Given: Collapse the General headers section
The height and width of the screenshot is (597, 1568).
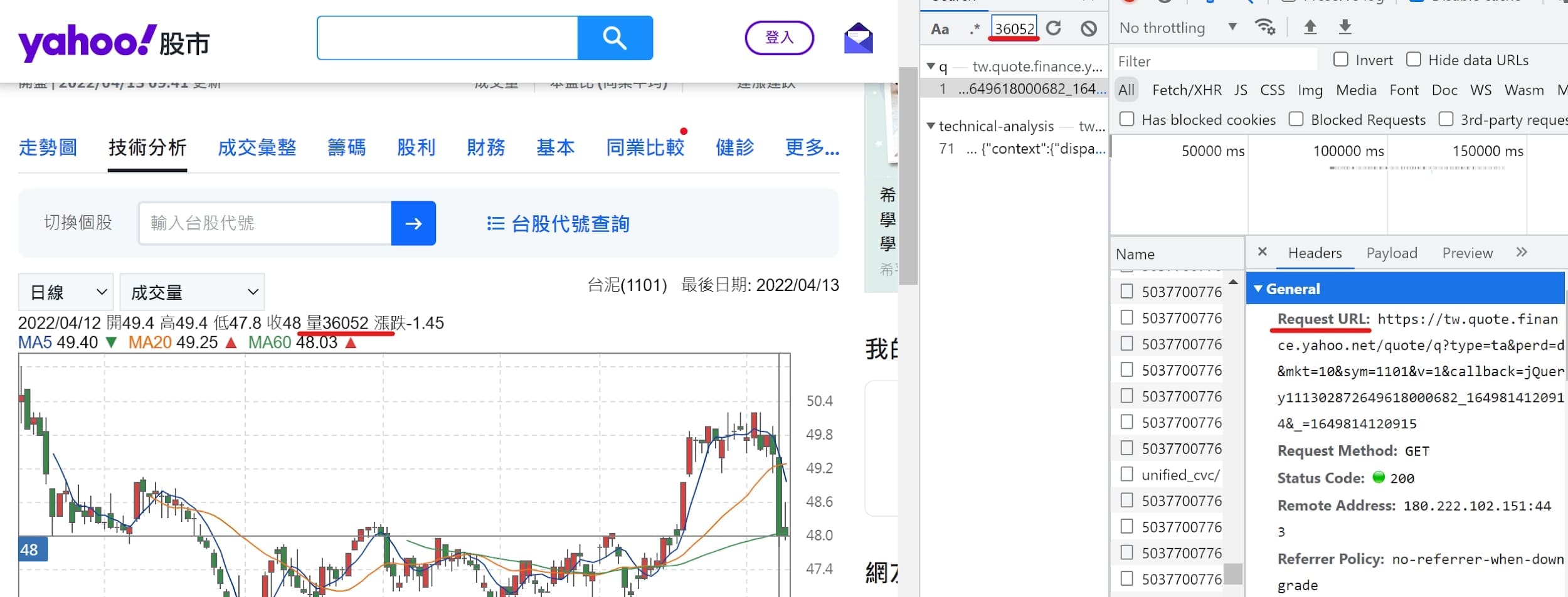Looking at the screenshot, I should click(1258, 289).
